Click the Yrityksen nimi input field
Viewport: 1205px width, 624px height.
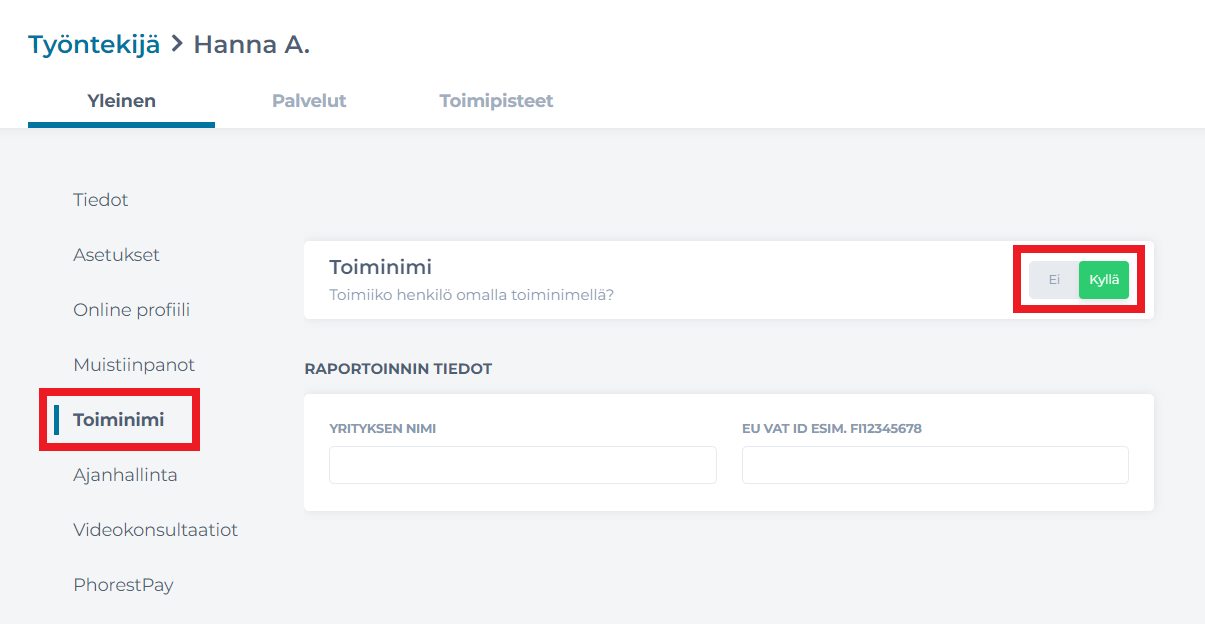tap(522, 464)
